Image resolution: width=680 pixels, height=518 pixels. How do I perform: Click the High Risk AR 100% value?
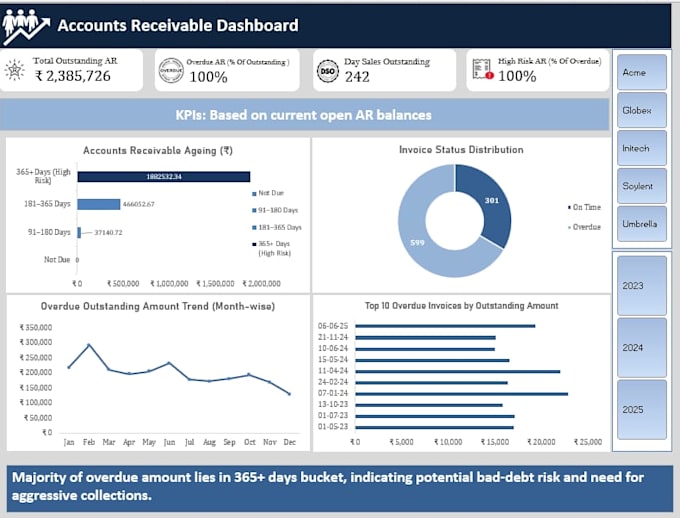coord(517,76)
